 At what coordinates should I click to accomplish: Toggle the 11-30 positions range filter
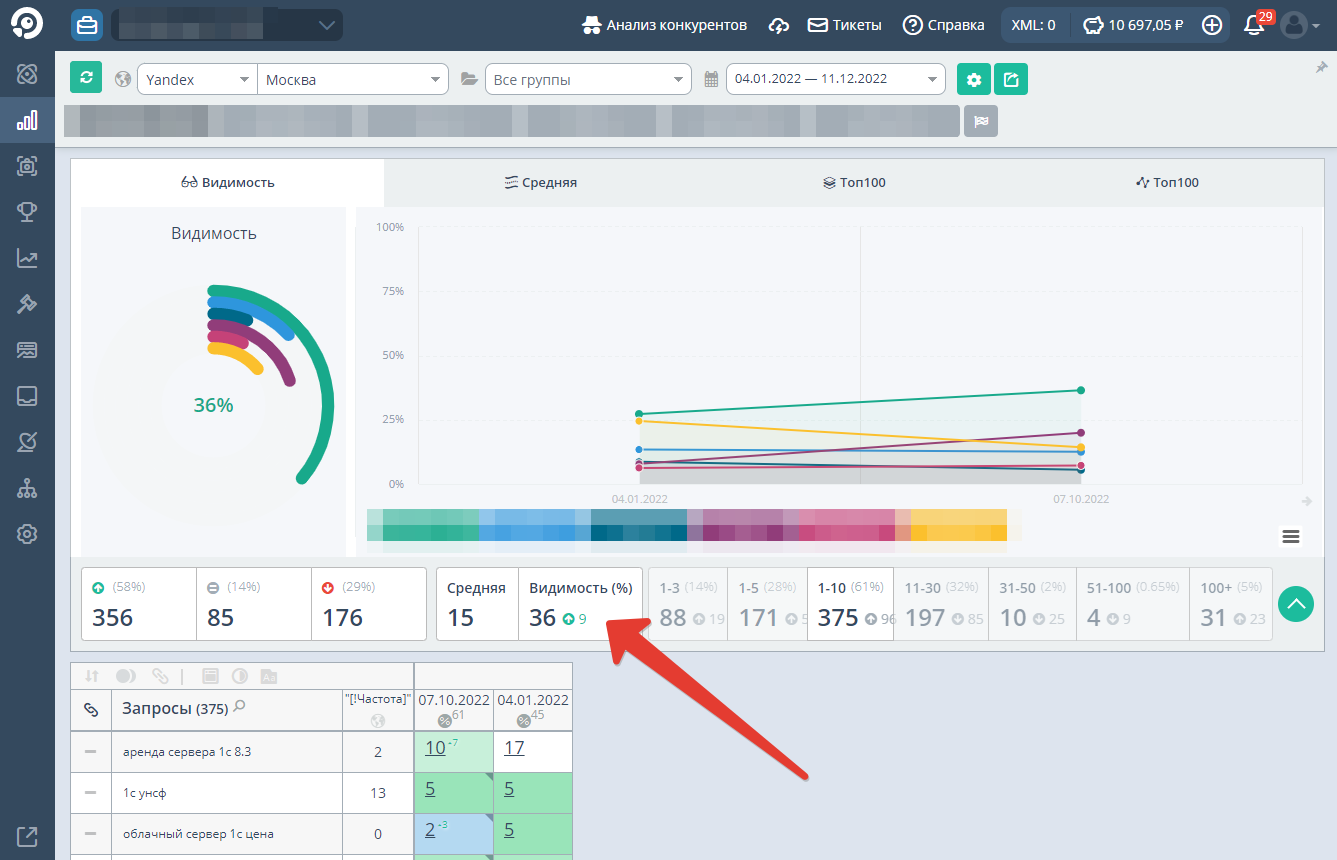coord(941,604)
